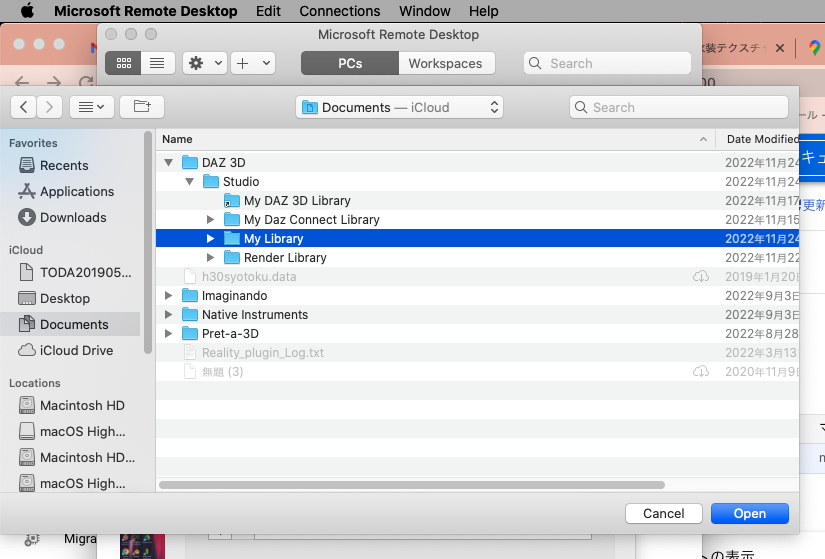Close the browser tab behind the dialog
Viewport: 825px width, 559px height.
780,48
